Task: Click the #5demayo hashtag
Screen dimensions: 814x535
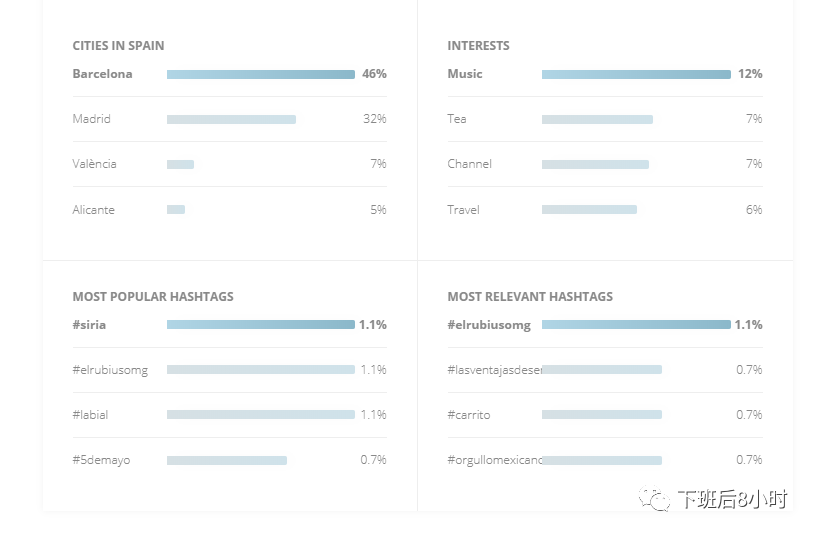Action: 101,460
